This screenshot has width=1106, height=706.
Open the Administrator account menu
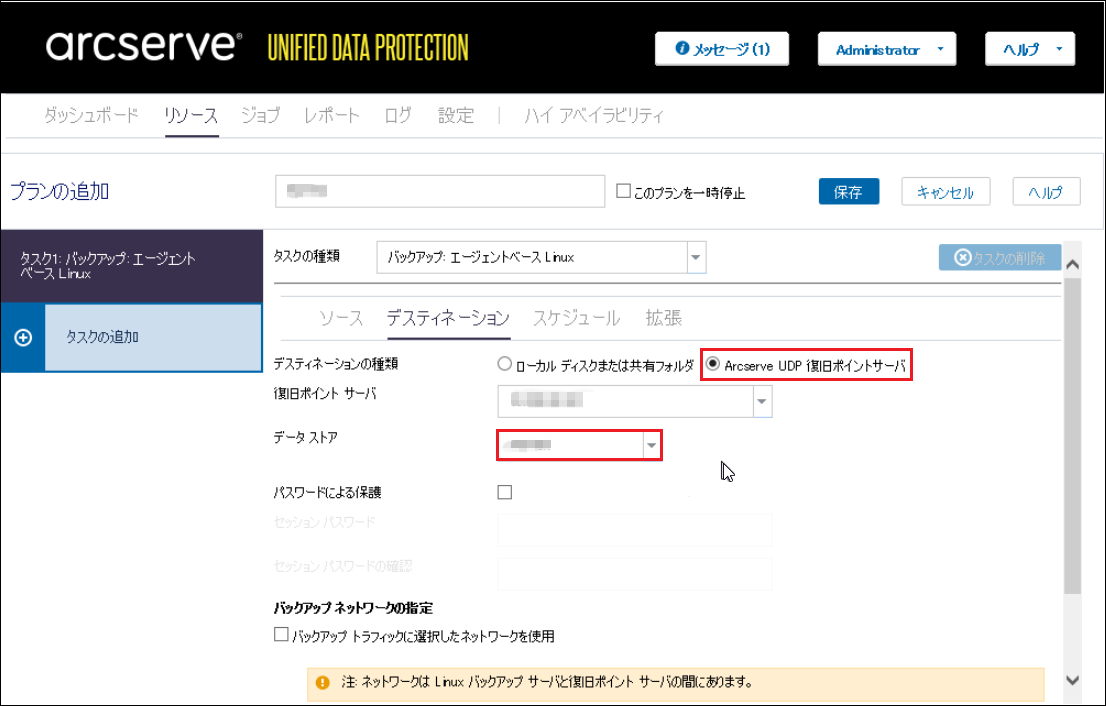(x=887, y=49)
